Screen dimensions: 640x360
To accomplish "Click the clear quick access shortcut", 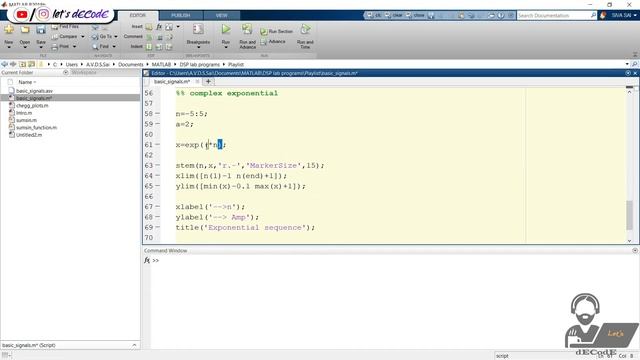I will coord(393,15).
